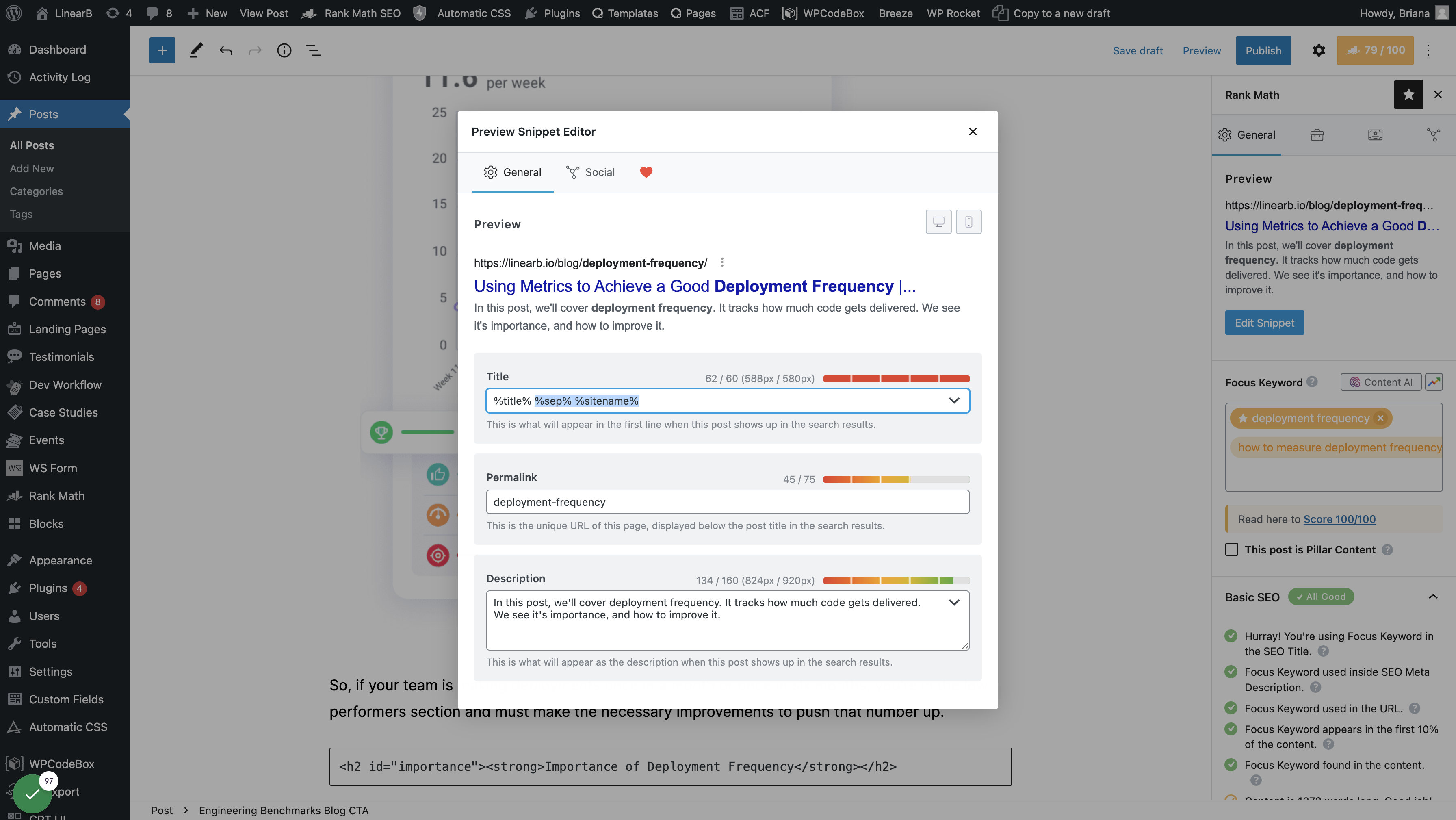
Task: Open snippet URL three-dot options
Action: click(722, 262)
